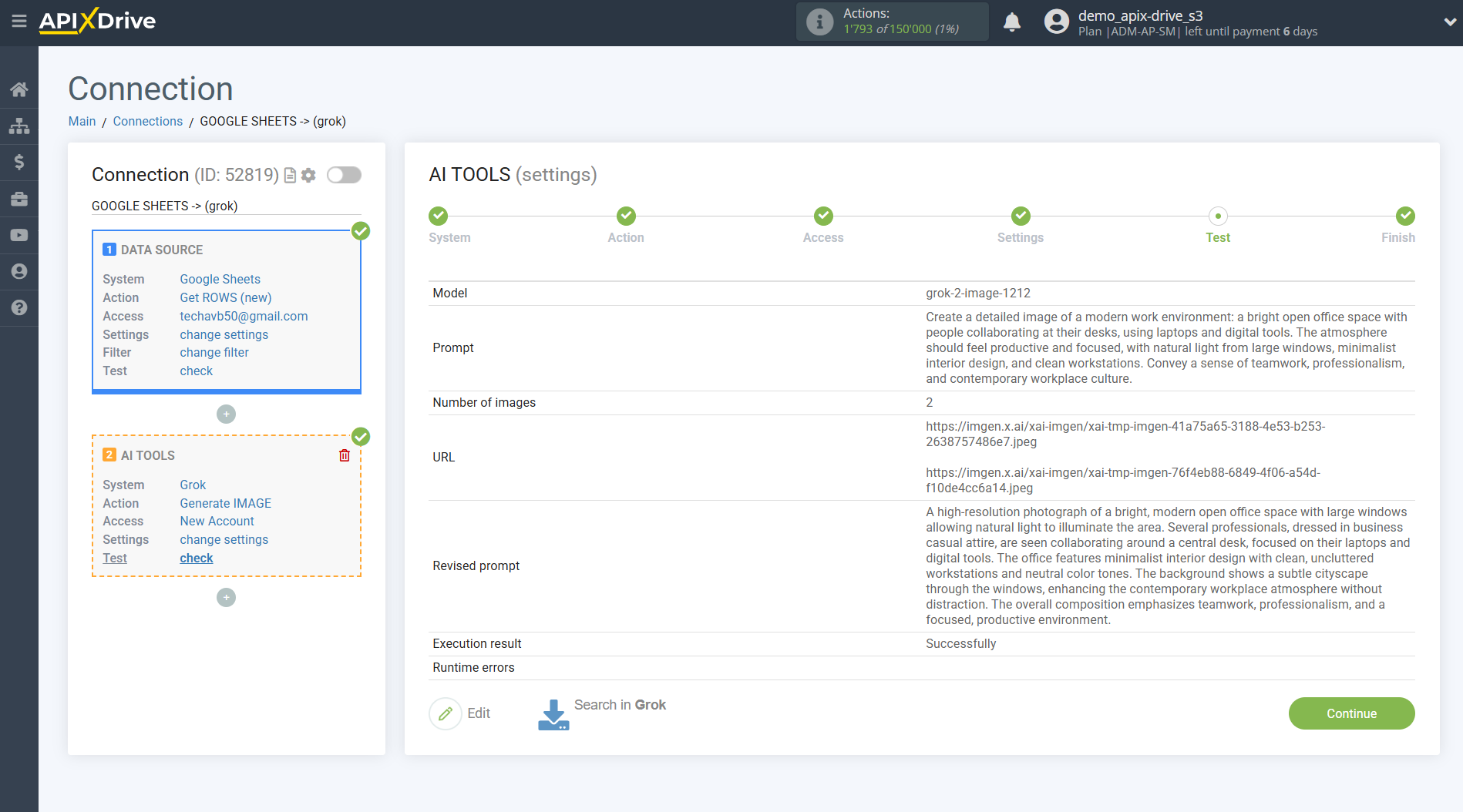Toggle the connection on/off switch
Screen dimensions: 1463x812
(x=344, y=175)
